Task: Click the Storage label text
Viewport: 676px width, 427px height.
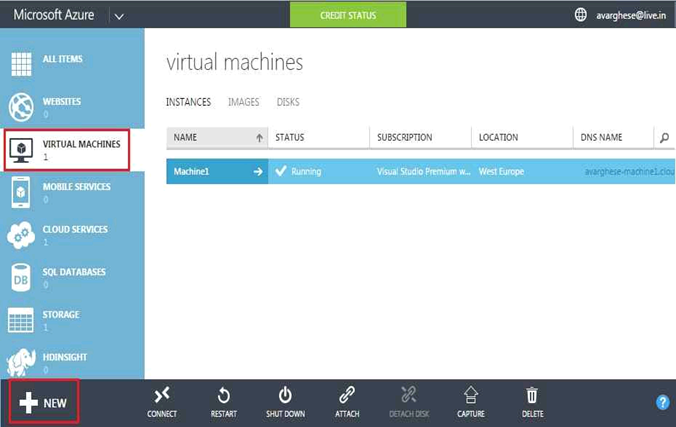Action: click(x=61, y=315)
